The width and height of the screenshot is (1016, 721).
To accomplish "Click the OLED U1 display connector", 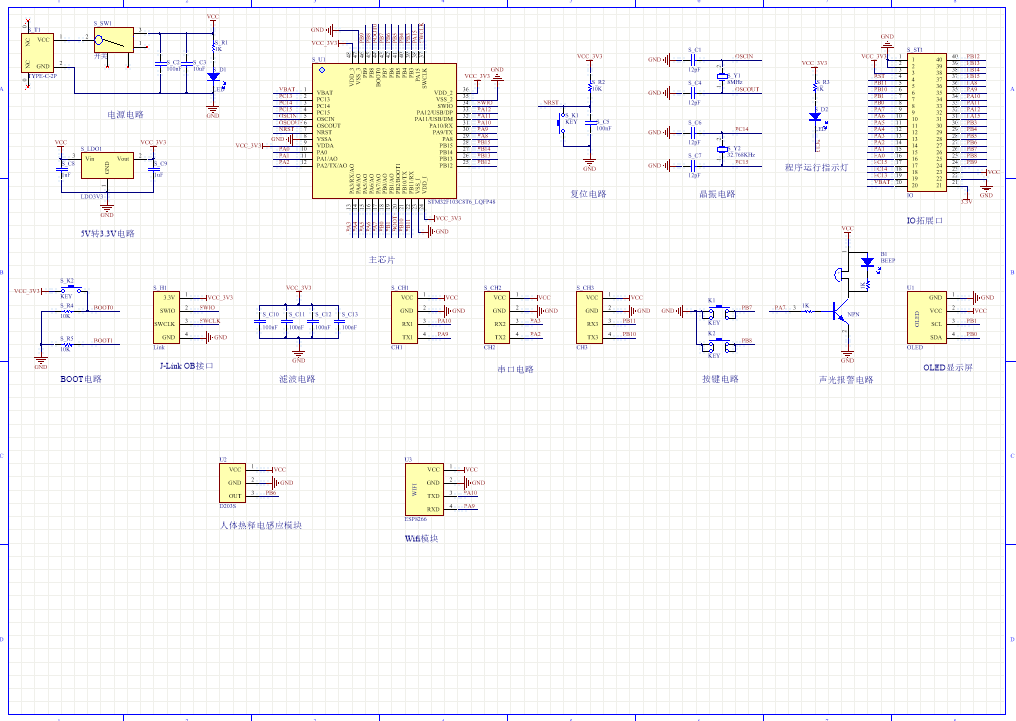I will 927,317.
